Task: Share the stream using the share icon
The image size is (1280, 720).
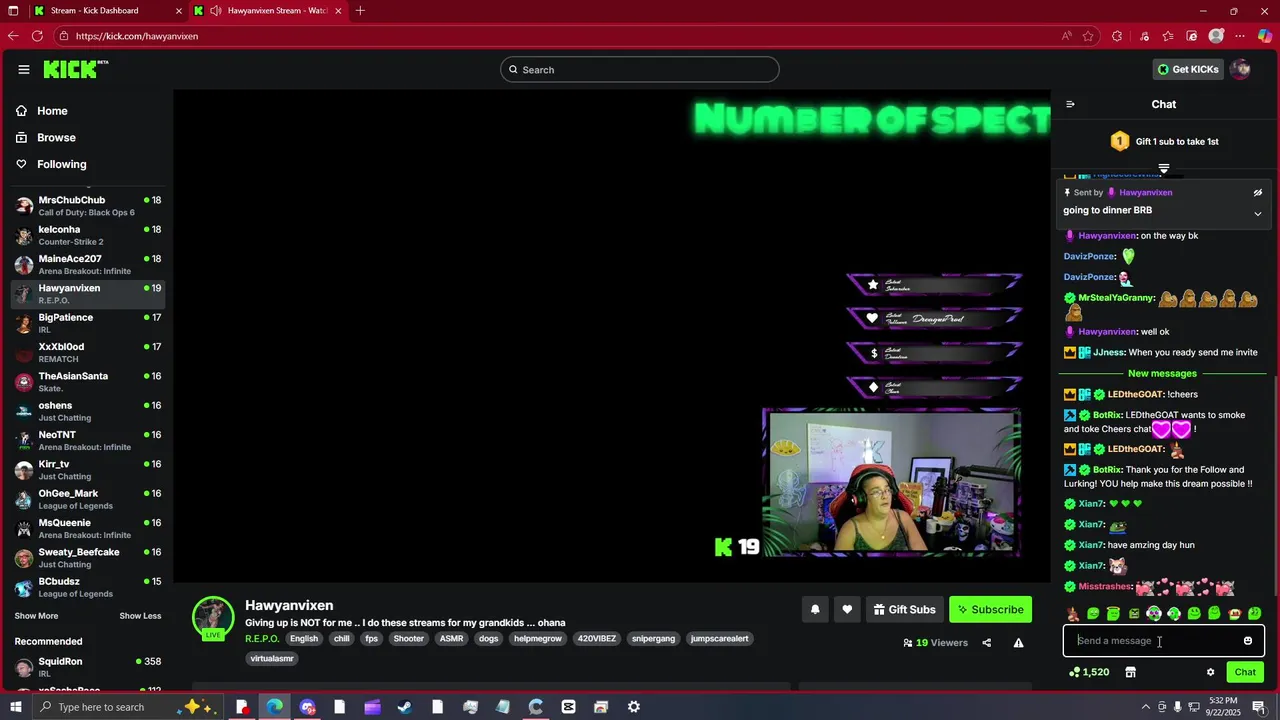Action: coord(986,643)
